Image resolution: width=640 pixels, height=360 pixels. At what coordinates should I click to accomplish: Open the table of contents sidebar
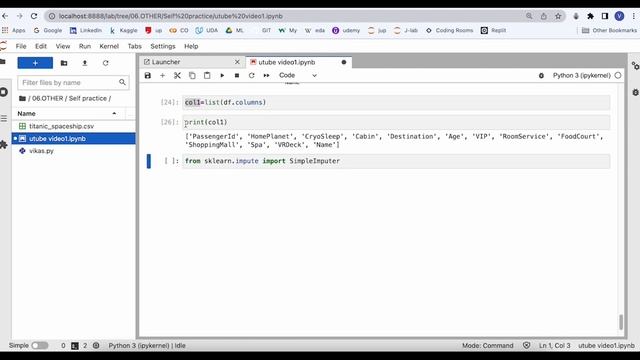[4, 118]
